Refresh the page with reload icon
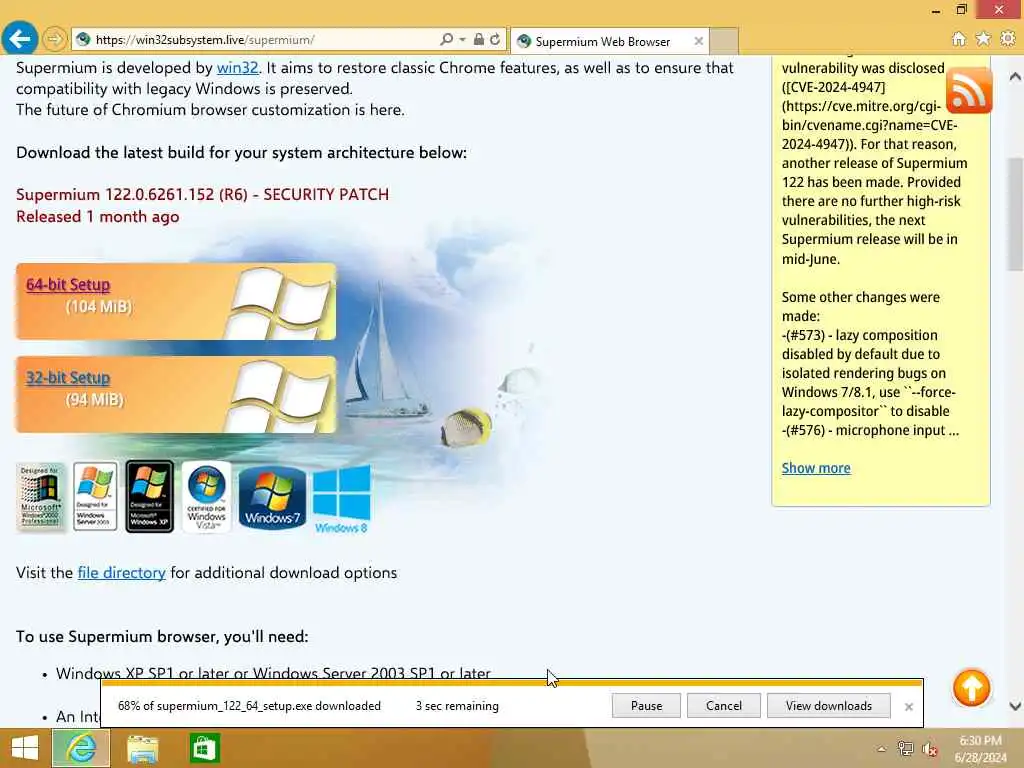The image size is (1024, 768). click(496, 39)
